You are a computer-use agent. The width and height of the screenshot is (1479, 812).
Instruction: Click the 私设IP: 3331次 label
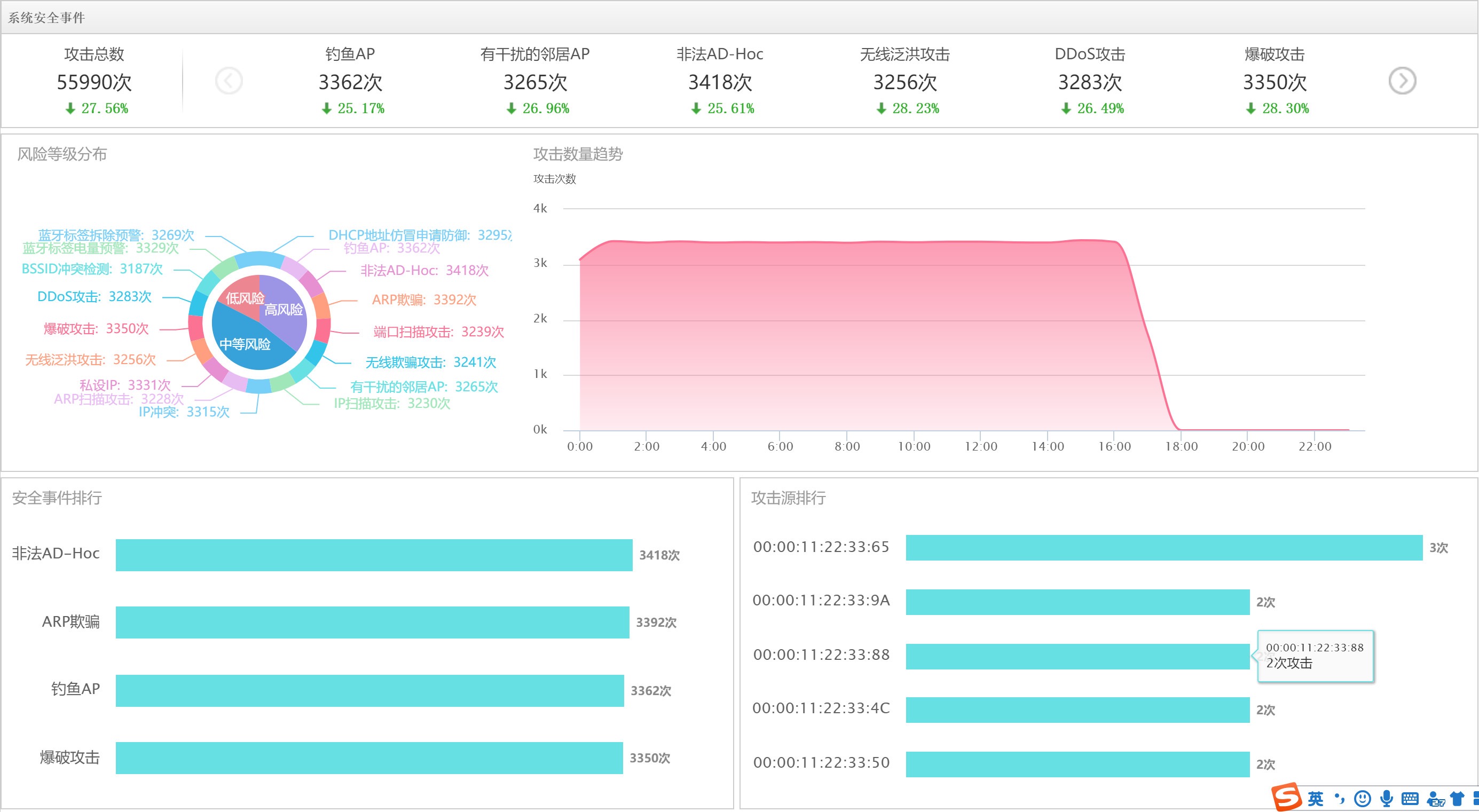coord(124,385)
